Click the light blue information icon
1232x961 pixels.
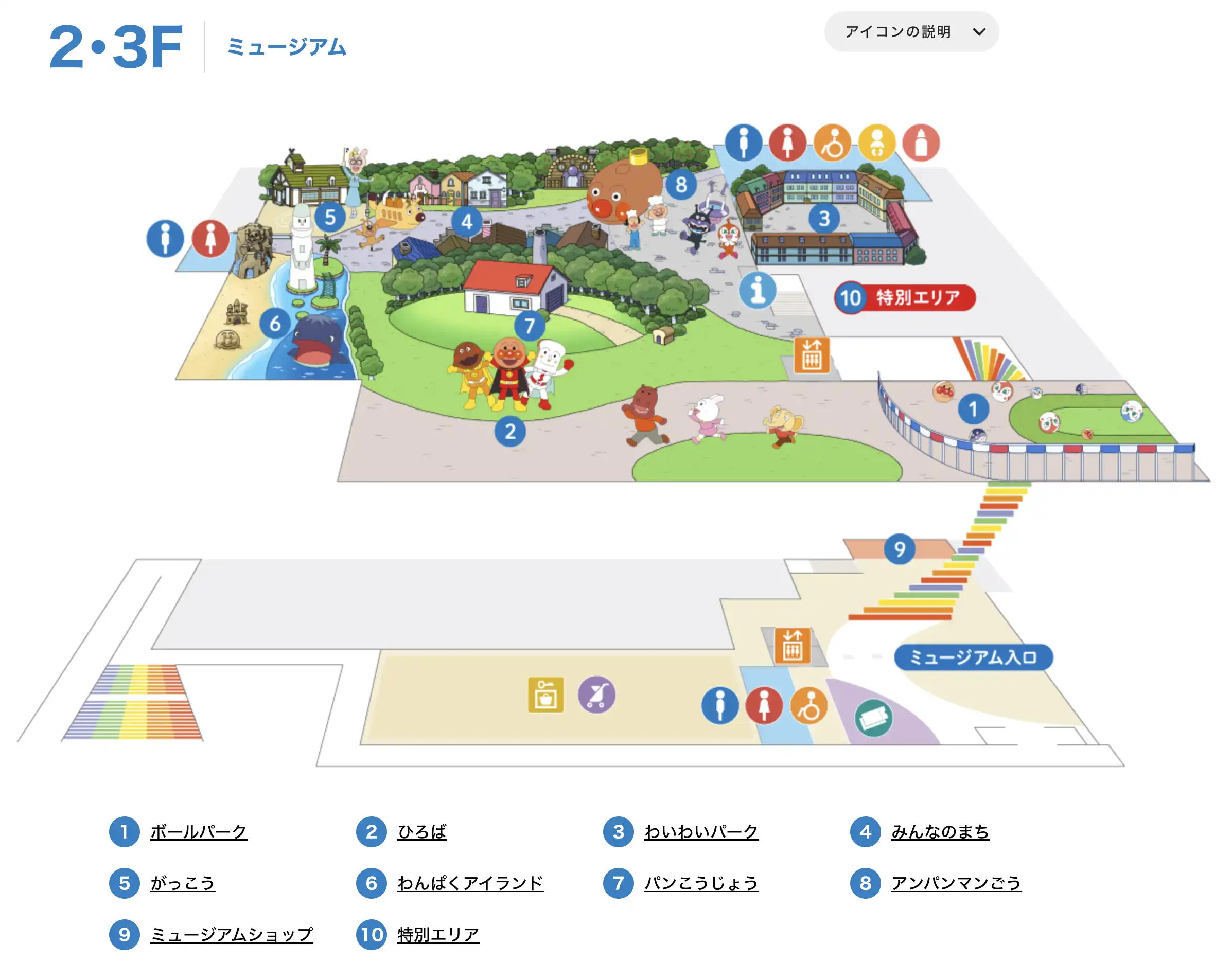[758, 290]
